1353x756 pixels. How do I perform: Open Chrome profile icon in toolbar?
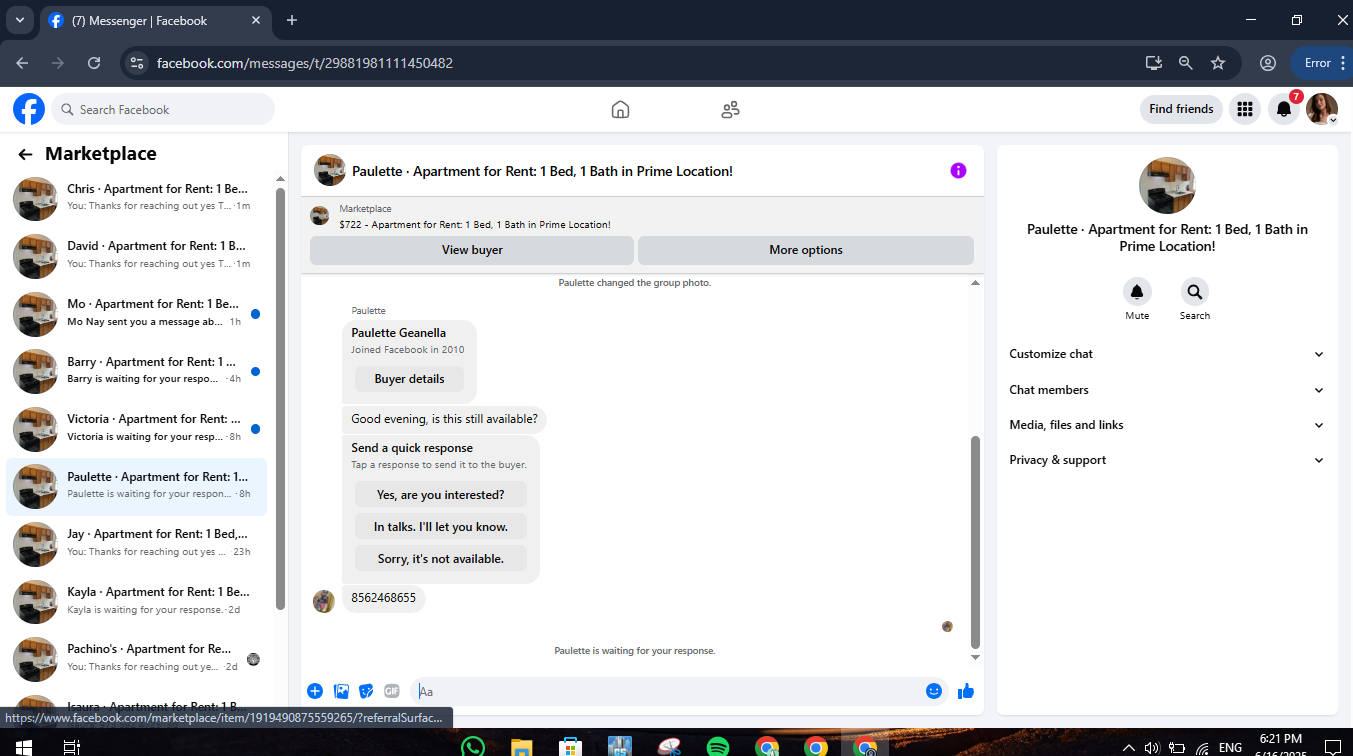point(1268,63)
